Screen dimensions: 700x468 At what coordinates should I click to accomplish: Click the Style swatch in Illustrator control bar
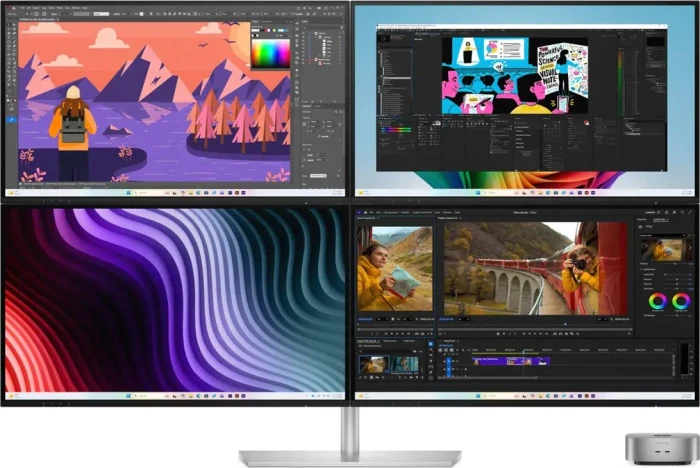coord(142,14)
